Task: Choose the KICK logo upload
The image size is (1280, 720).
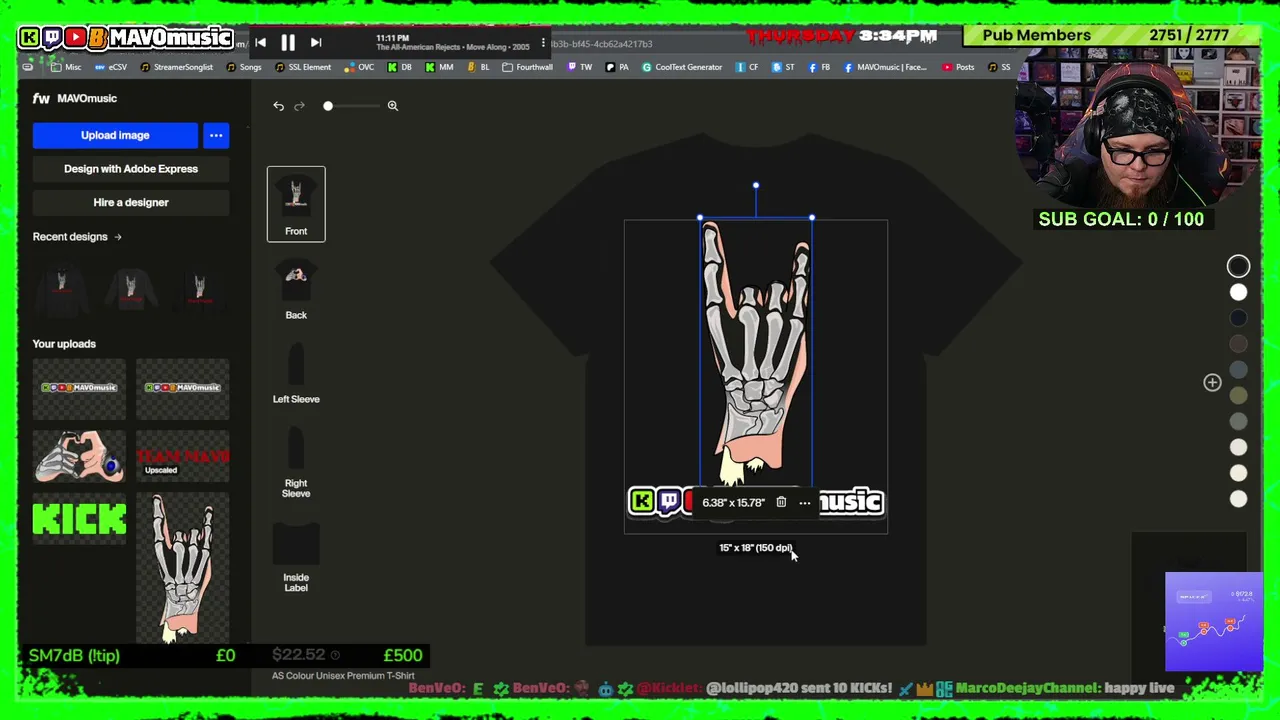Action: pyautogui.click(x=79, y=520)
